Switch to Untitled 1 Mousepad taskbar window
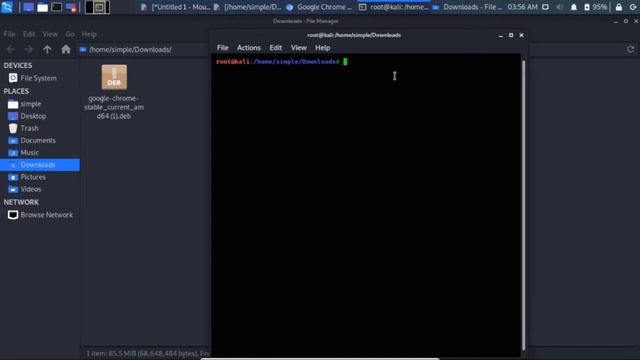Image resolution: width=640 pixels, height=360 pixels. 176,7
